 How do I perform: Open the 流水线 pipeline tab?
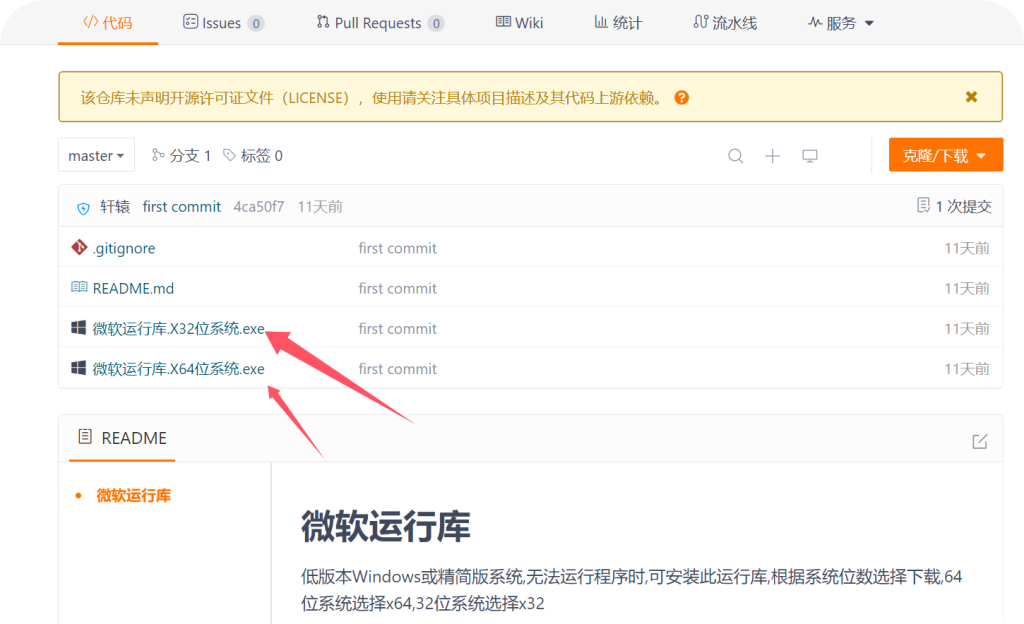(725, 23)
